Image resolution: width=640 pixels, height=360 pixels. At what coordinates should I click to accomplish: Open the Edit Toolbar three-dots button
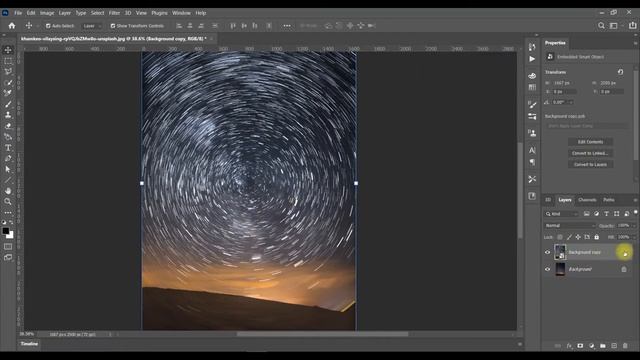click(x=8, y=213)
